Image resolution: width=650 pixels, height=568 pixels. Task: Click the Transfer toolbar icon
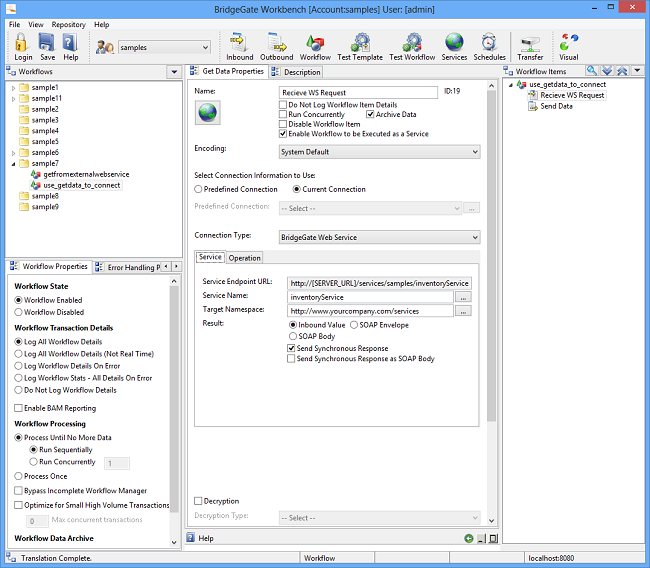pos(530,46)
